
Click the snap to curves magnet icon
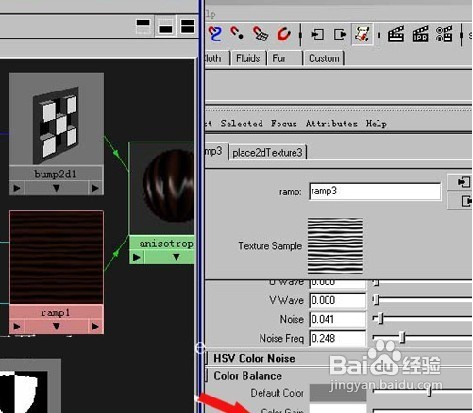[215, 34]
